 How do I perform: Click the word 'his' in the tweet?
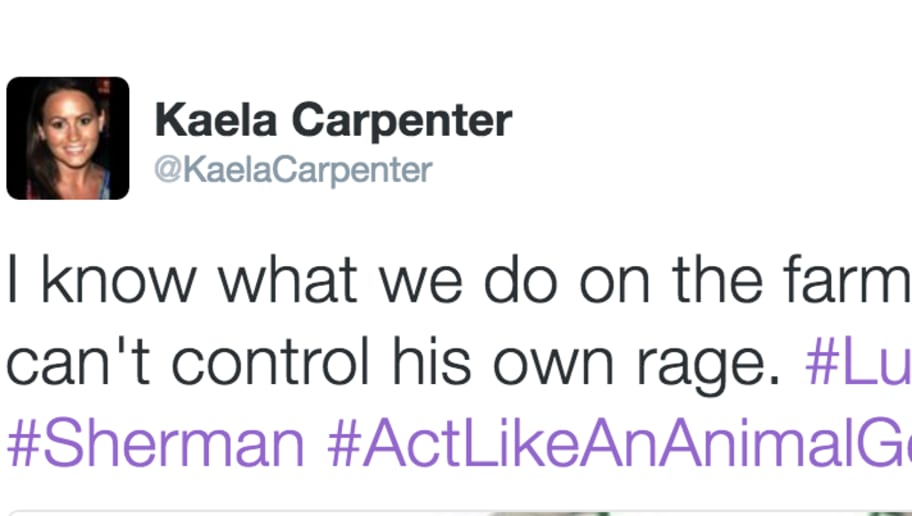(x=431, y=361)
